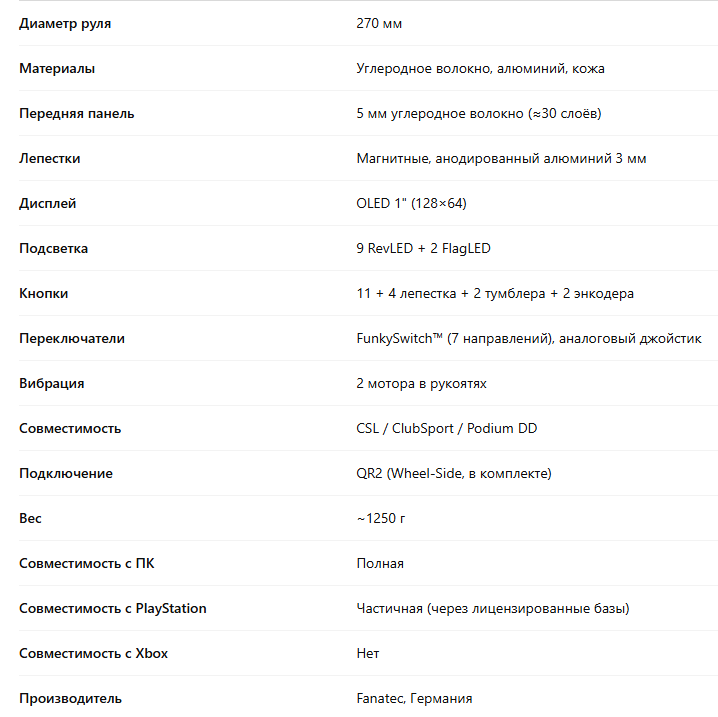718x717 pixels.
Task: Click the "Совместимость с ПК" label
Action: 87,563
